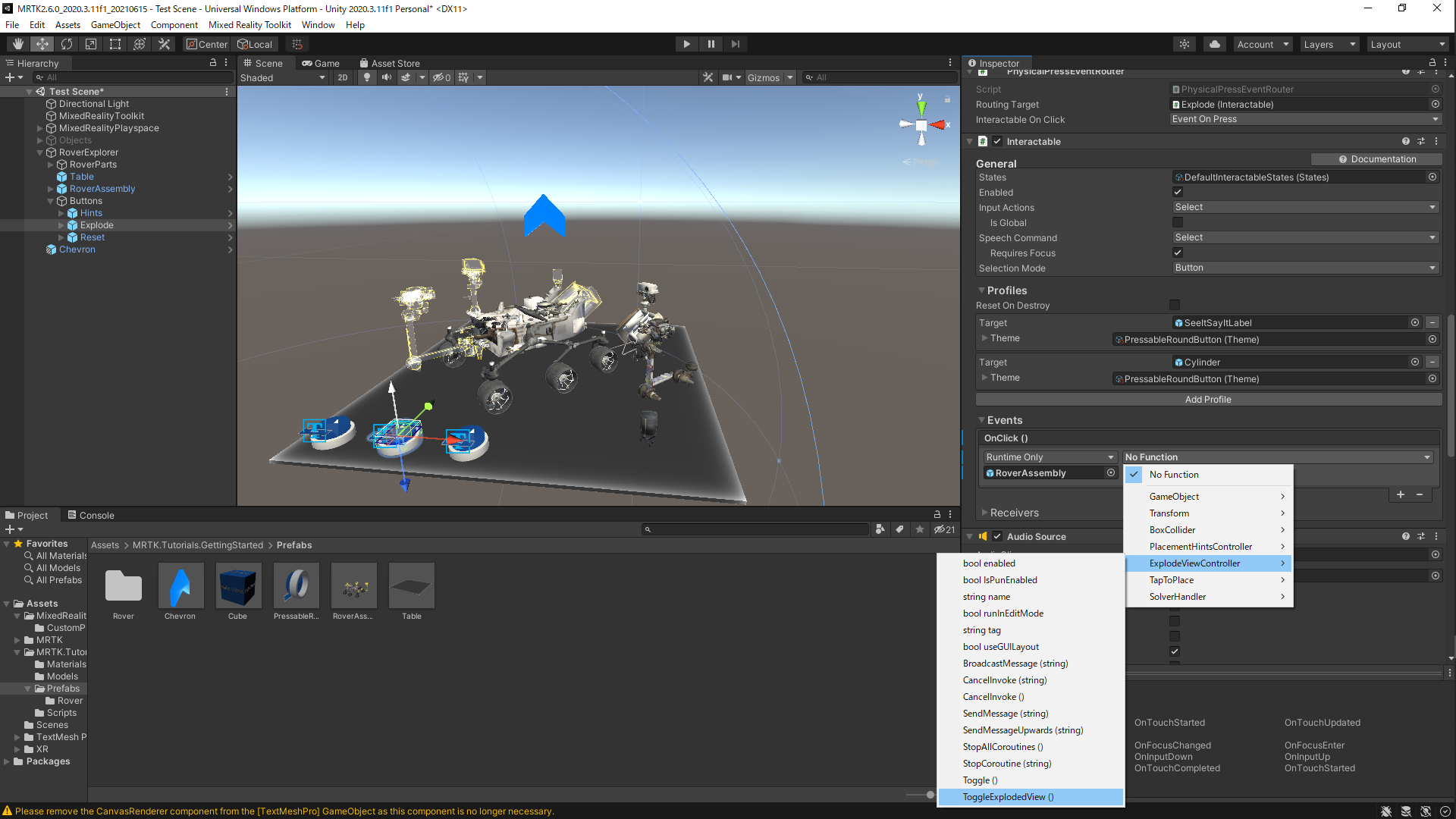Toggle 2D view mode button
Image resolution: width=1456 pixels, height=819 pixels.
click(x=343, y=77)
